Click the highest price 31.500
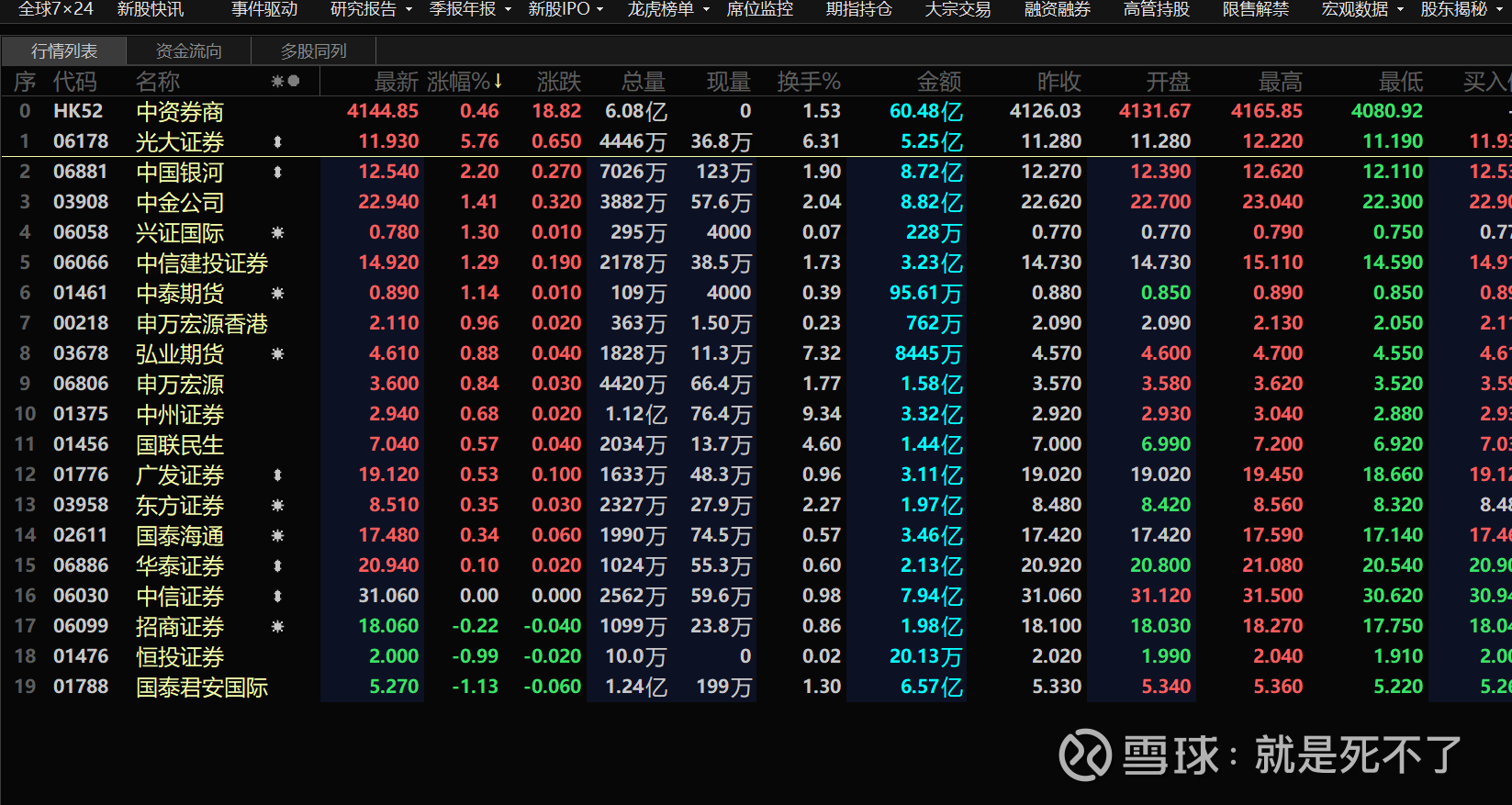1512x805 pixels. [1272, 596]
